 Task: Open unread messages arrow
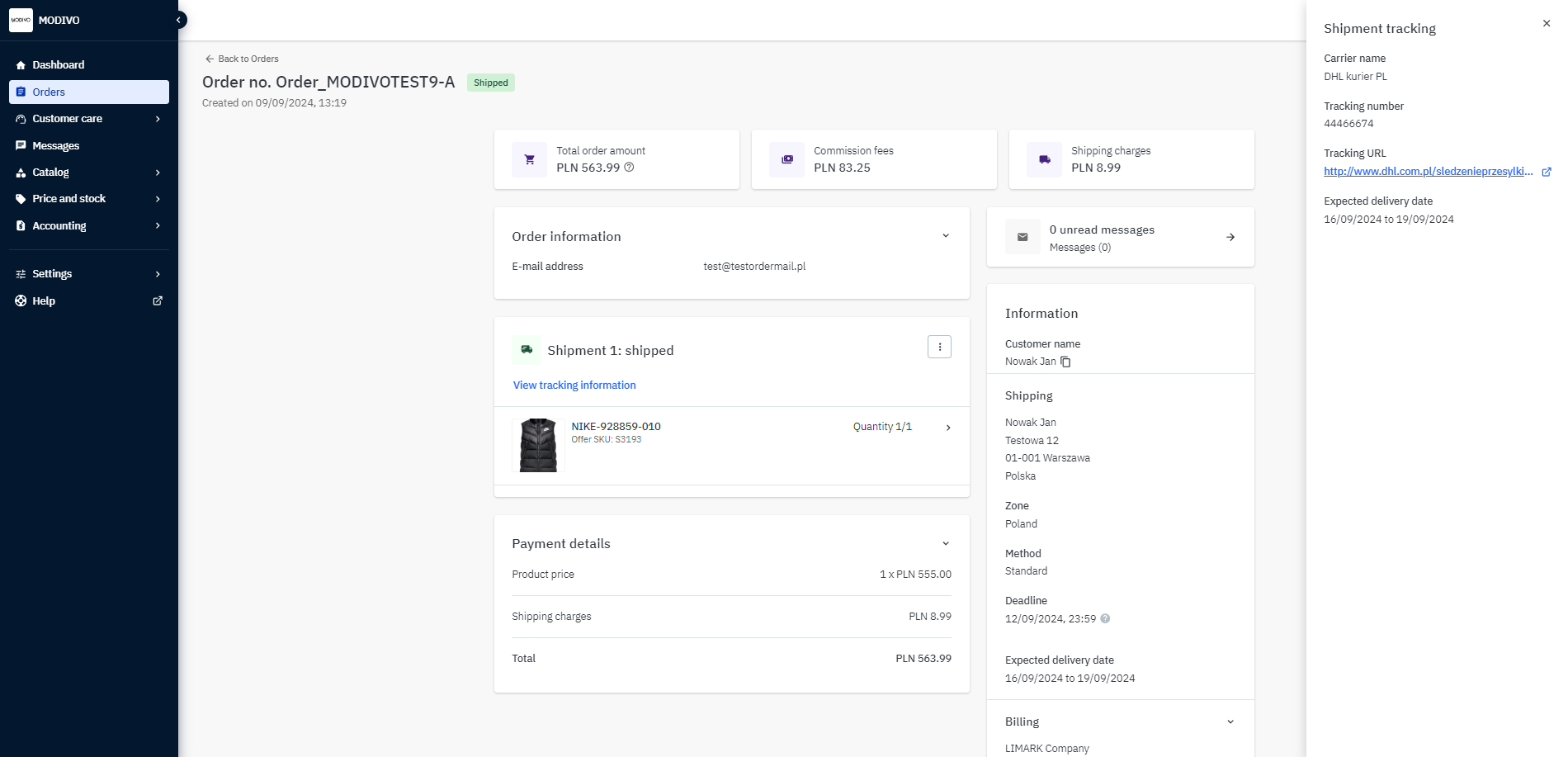pos(1230,237)
